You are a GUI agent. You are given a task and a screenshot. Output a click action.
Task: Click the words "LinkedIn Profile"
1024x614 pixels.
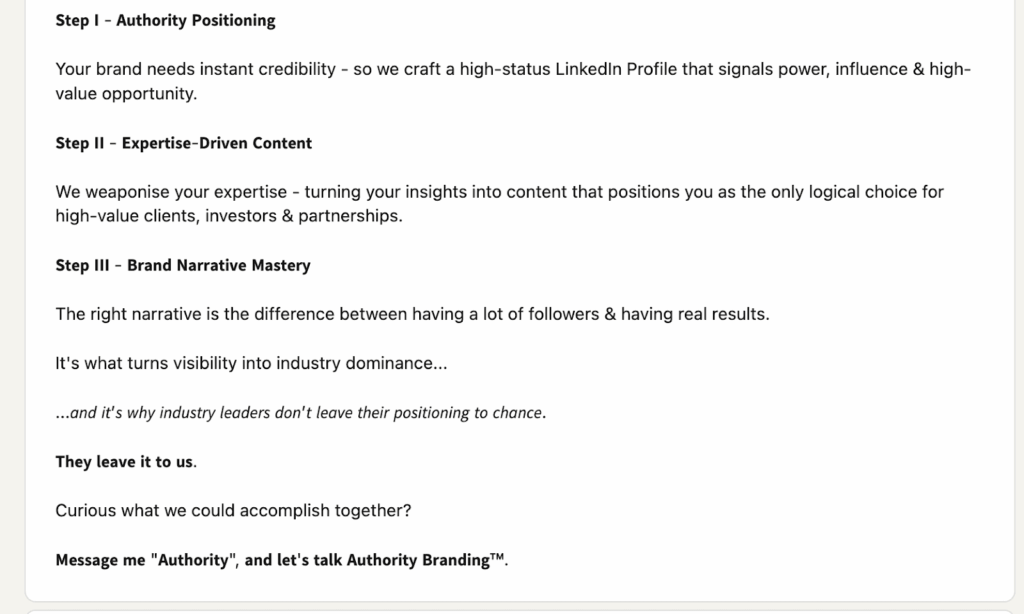616,70
